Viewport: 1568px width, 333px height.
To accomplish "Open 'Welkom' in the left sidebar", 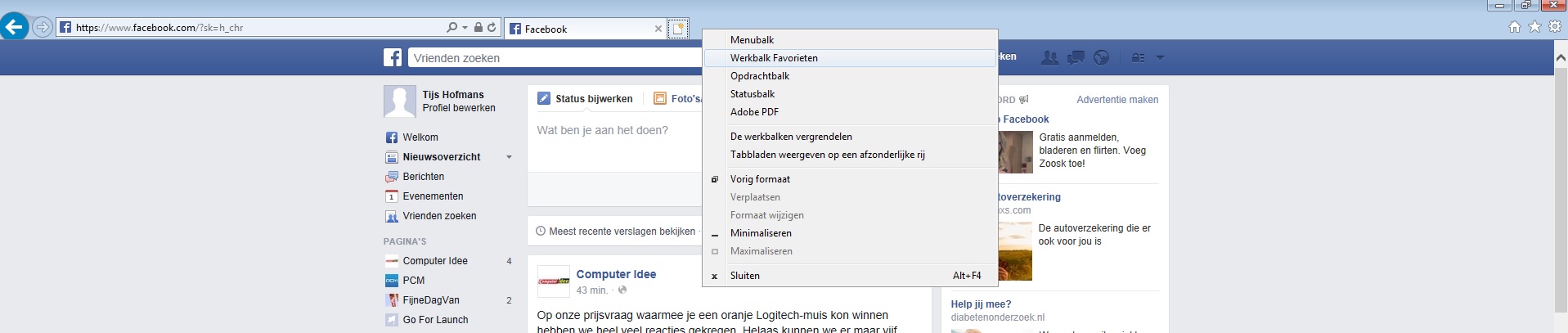I will click(420, 137).
